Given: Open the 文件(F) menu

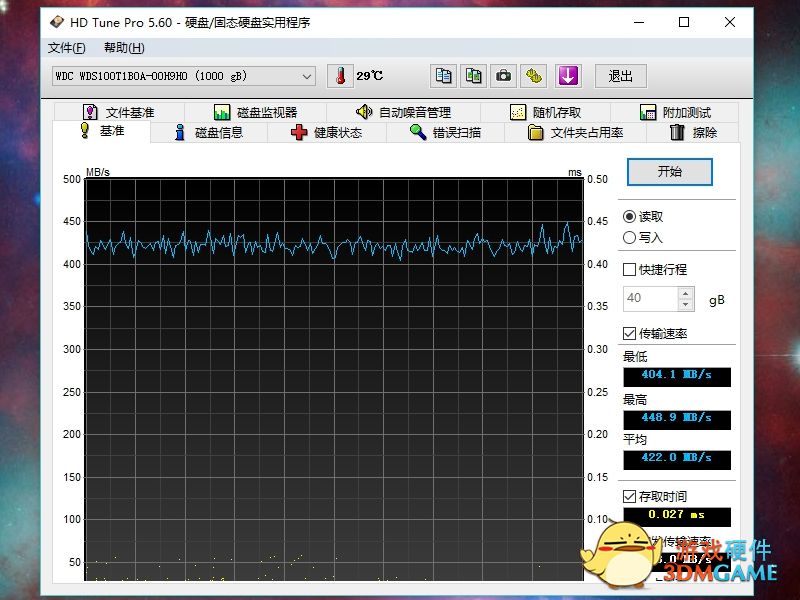Looking at the screenshot, I should click(x=66, y=48).
